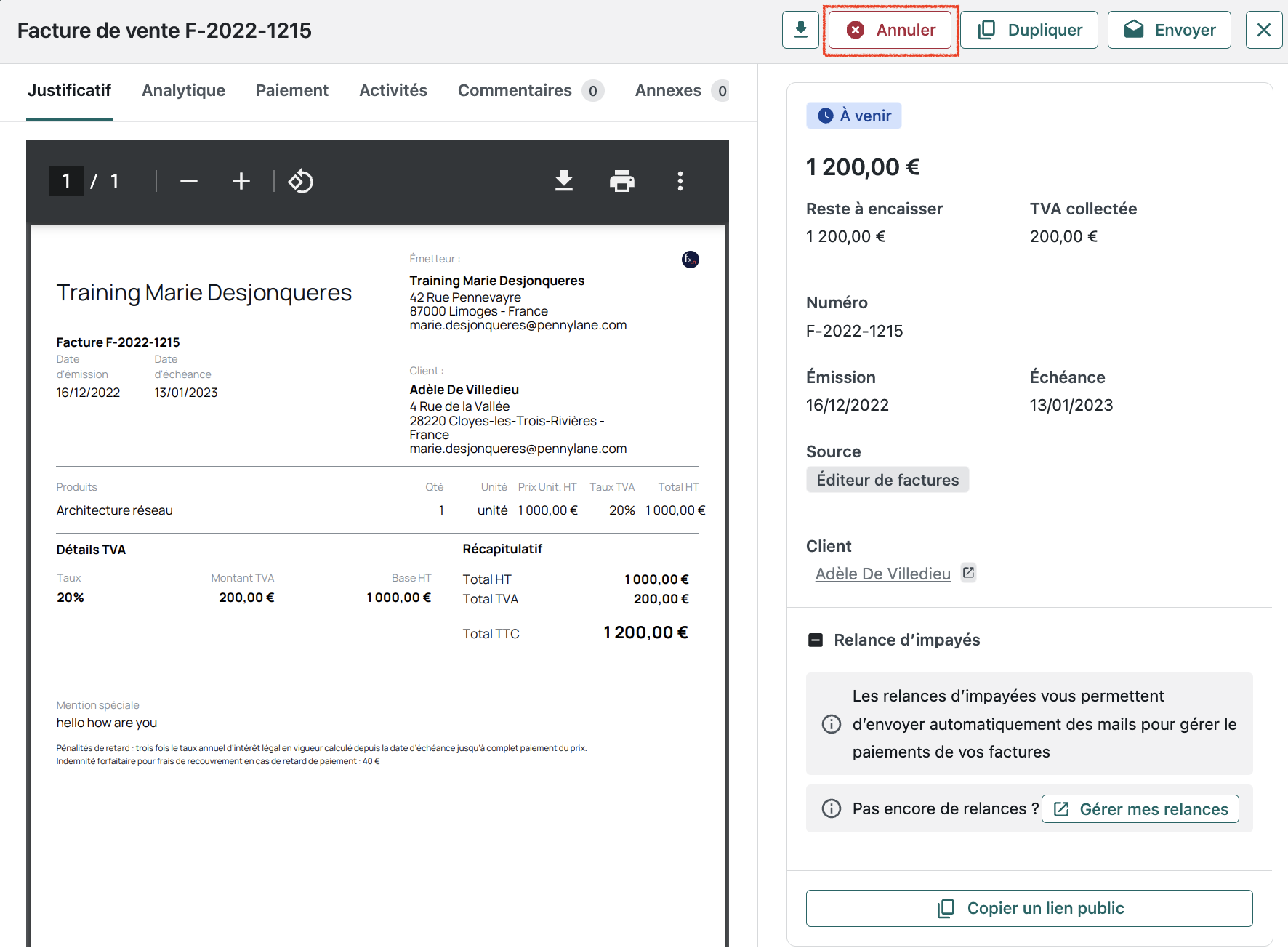
Task: Download the PDF from viewer toolbar
Action: [564, 181]
